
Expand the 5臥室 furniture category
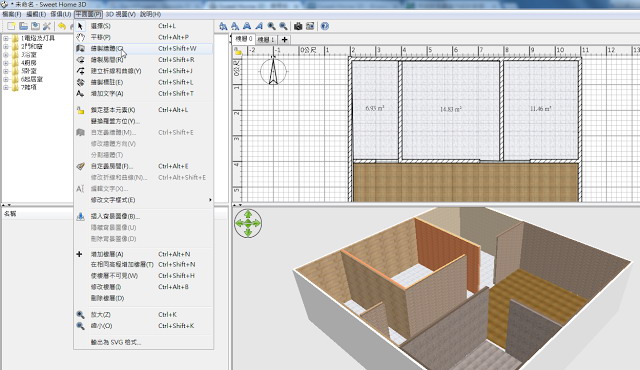(6, 71)
